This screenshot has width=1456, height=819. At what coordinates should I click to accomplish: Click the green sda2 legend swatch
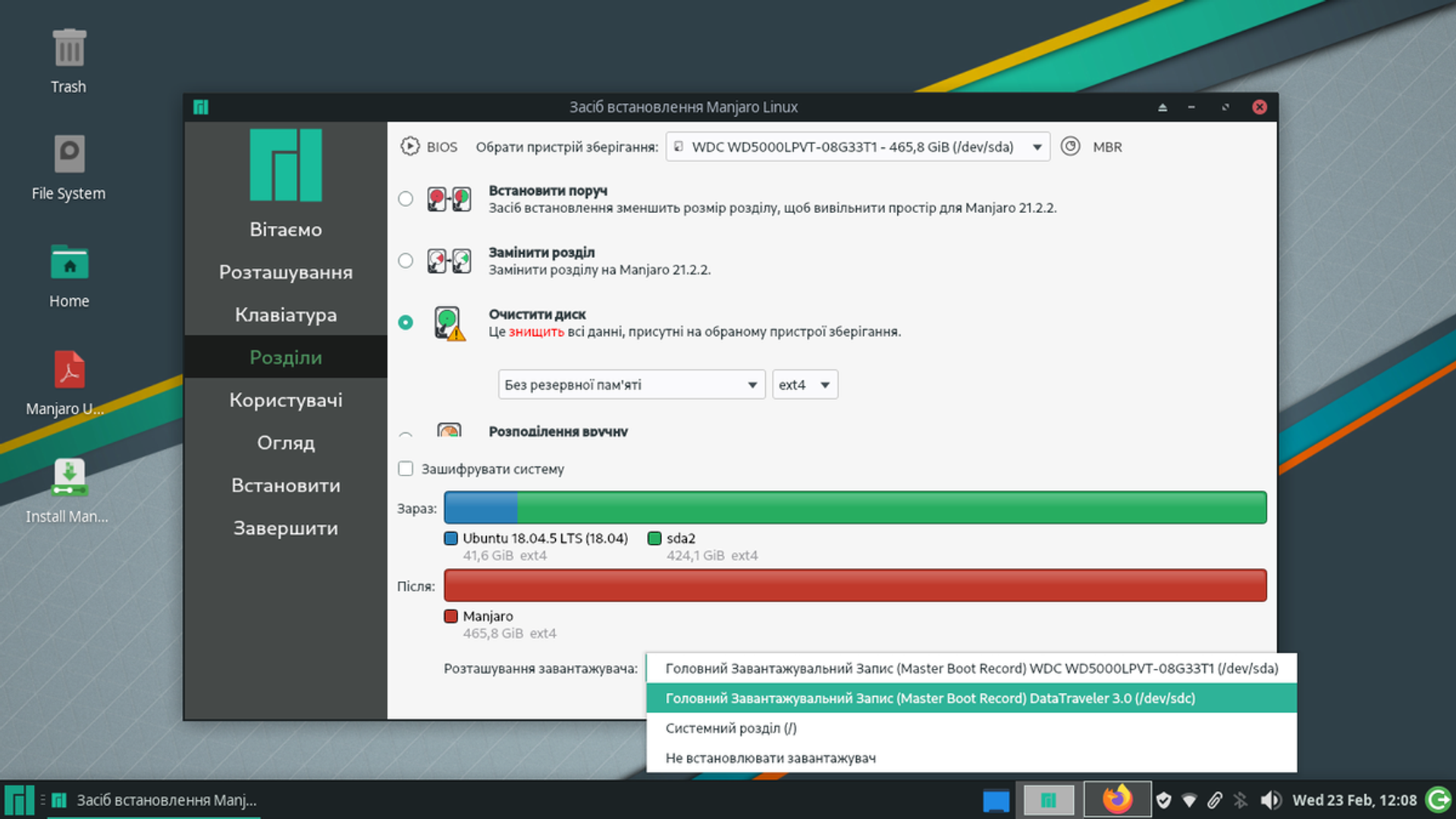click(x=654, y=538)
